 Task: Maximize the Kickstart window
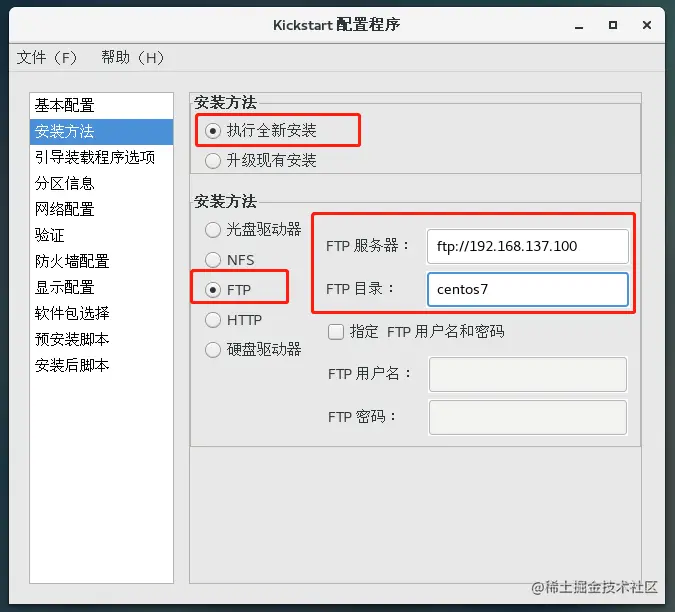613,25
